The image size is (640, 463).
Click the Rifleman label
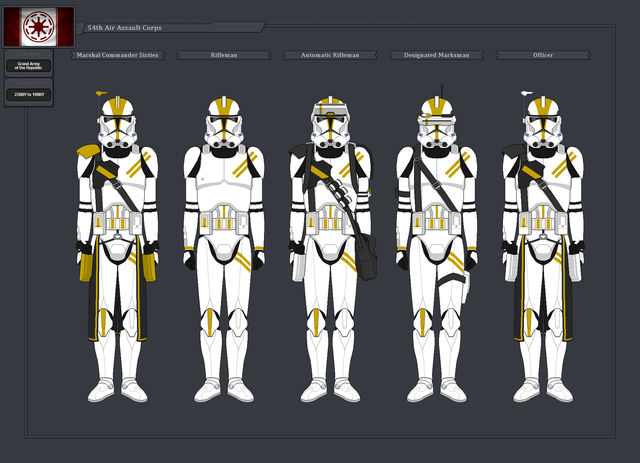(x=224, y=55)
